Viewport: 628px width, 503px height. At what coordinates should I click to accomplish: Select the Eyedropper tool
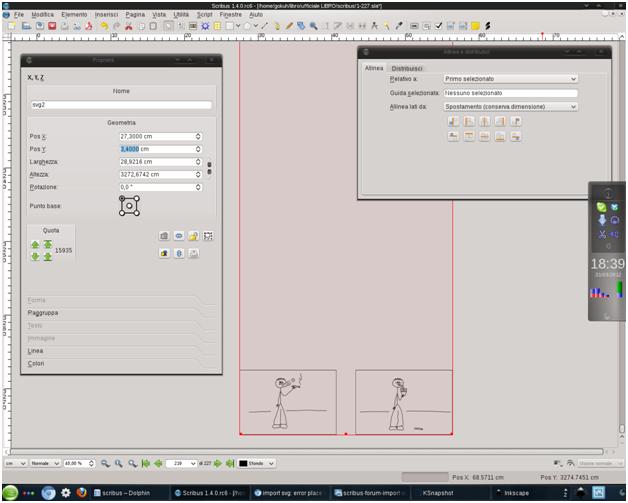[x=399, y=26]
